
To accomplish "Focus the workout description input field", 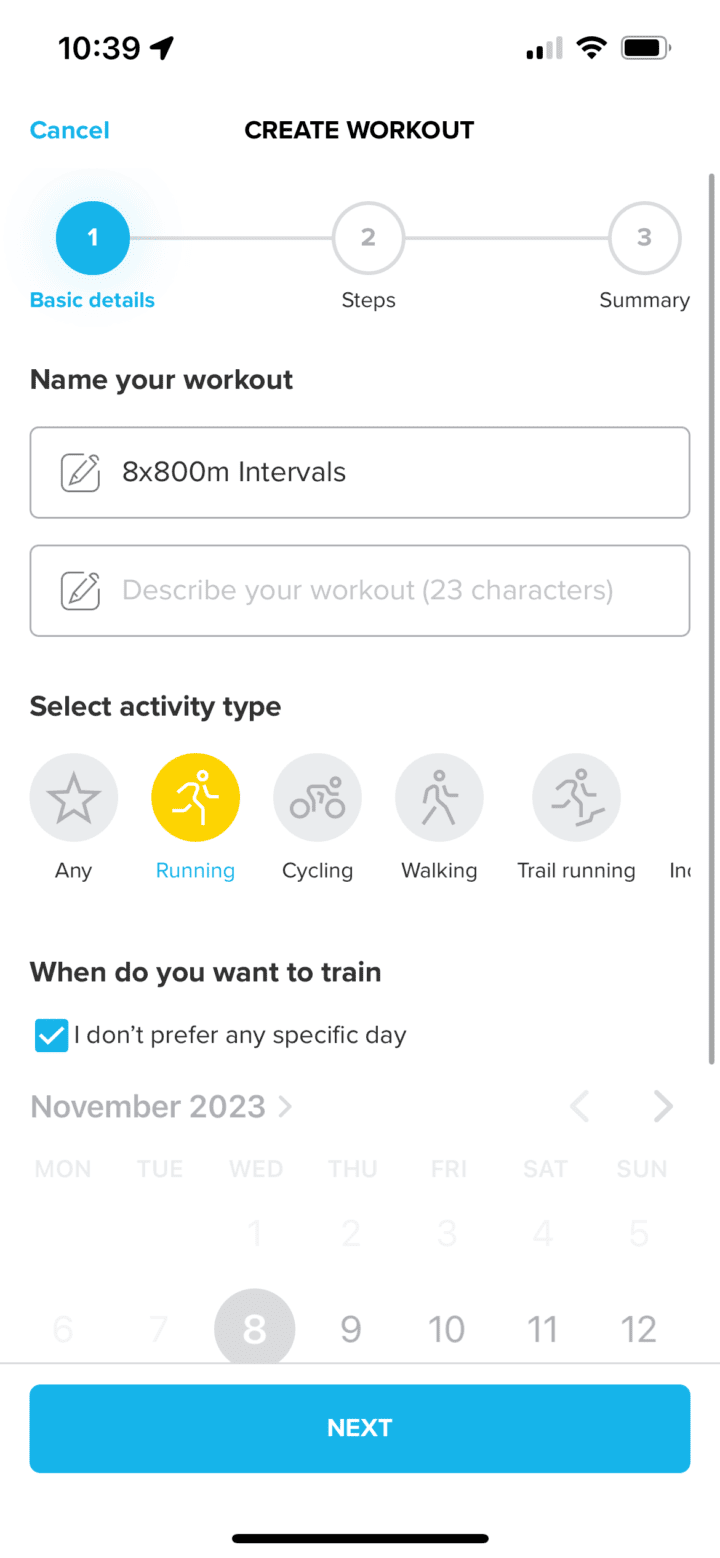I will coord(380,590).
